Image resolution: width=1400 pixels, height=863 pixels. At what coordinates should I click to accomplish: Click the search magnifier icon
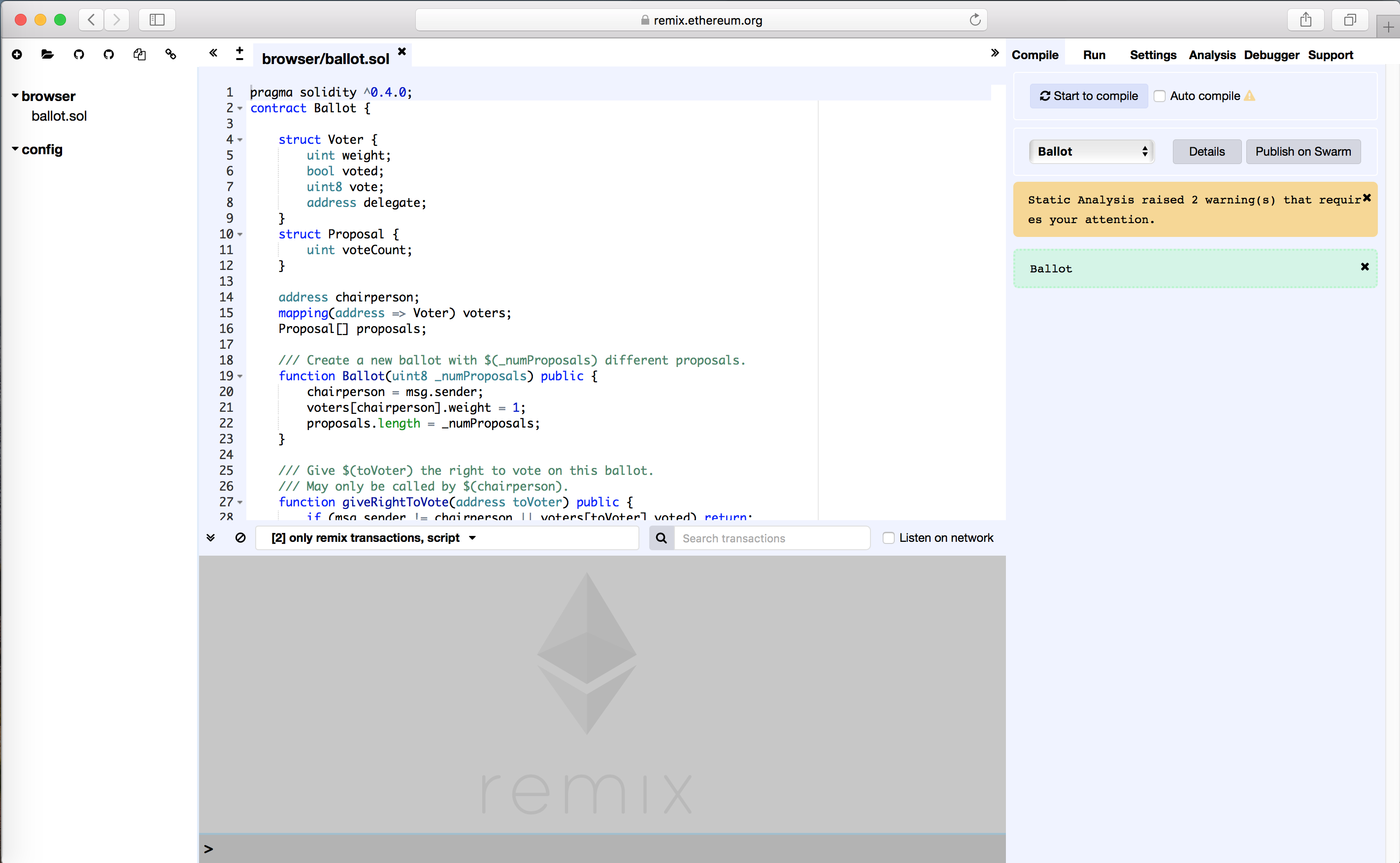pyautogui.click(x=662, y=538)
